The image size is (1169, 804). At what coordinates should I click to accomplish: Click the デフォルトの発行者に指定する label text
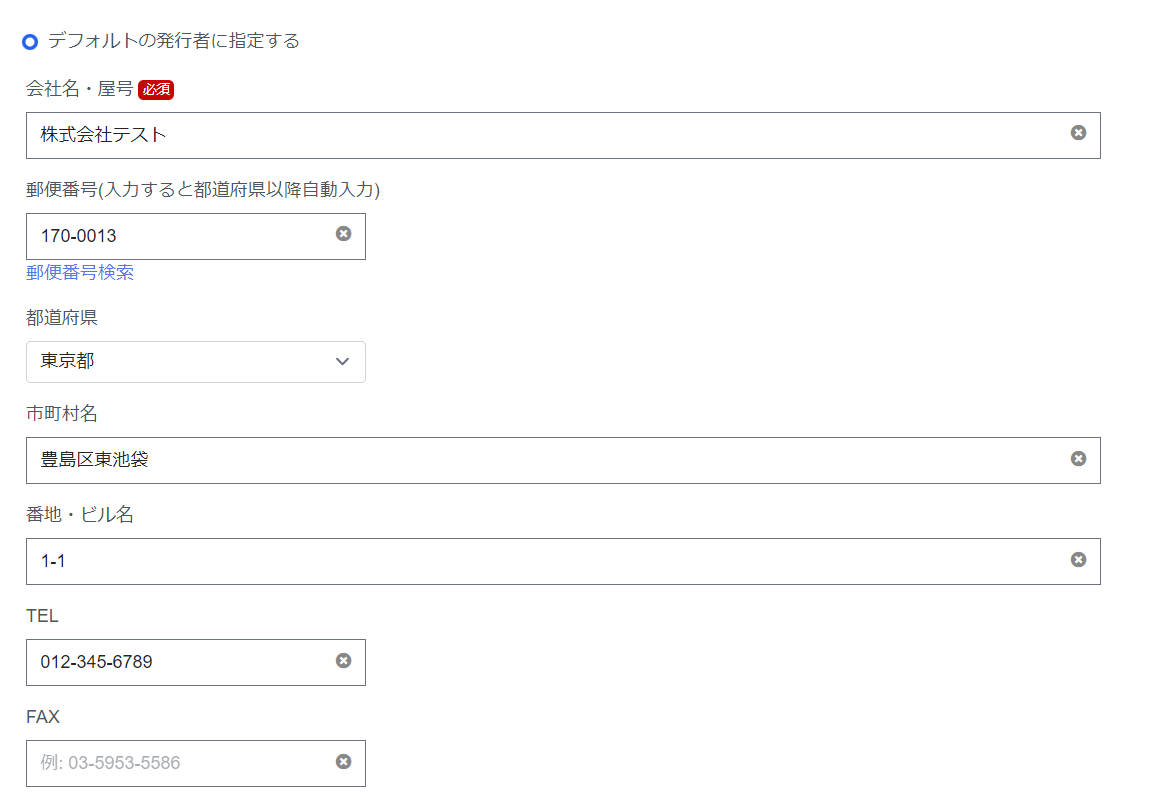tap(174, 41)
